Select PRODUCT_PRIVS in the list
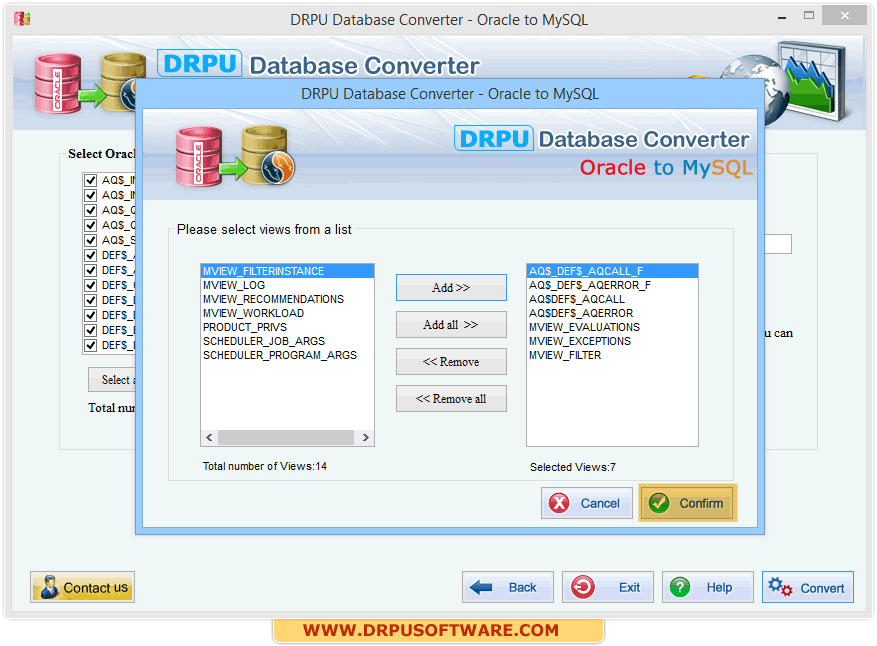 287,327
